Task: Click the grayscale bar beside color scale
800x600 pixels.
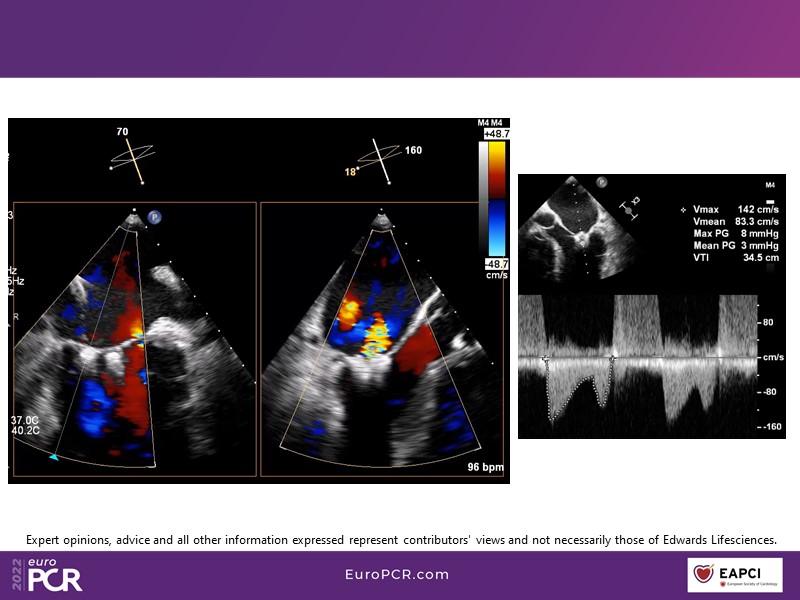Action: [483, 199]
